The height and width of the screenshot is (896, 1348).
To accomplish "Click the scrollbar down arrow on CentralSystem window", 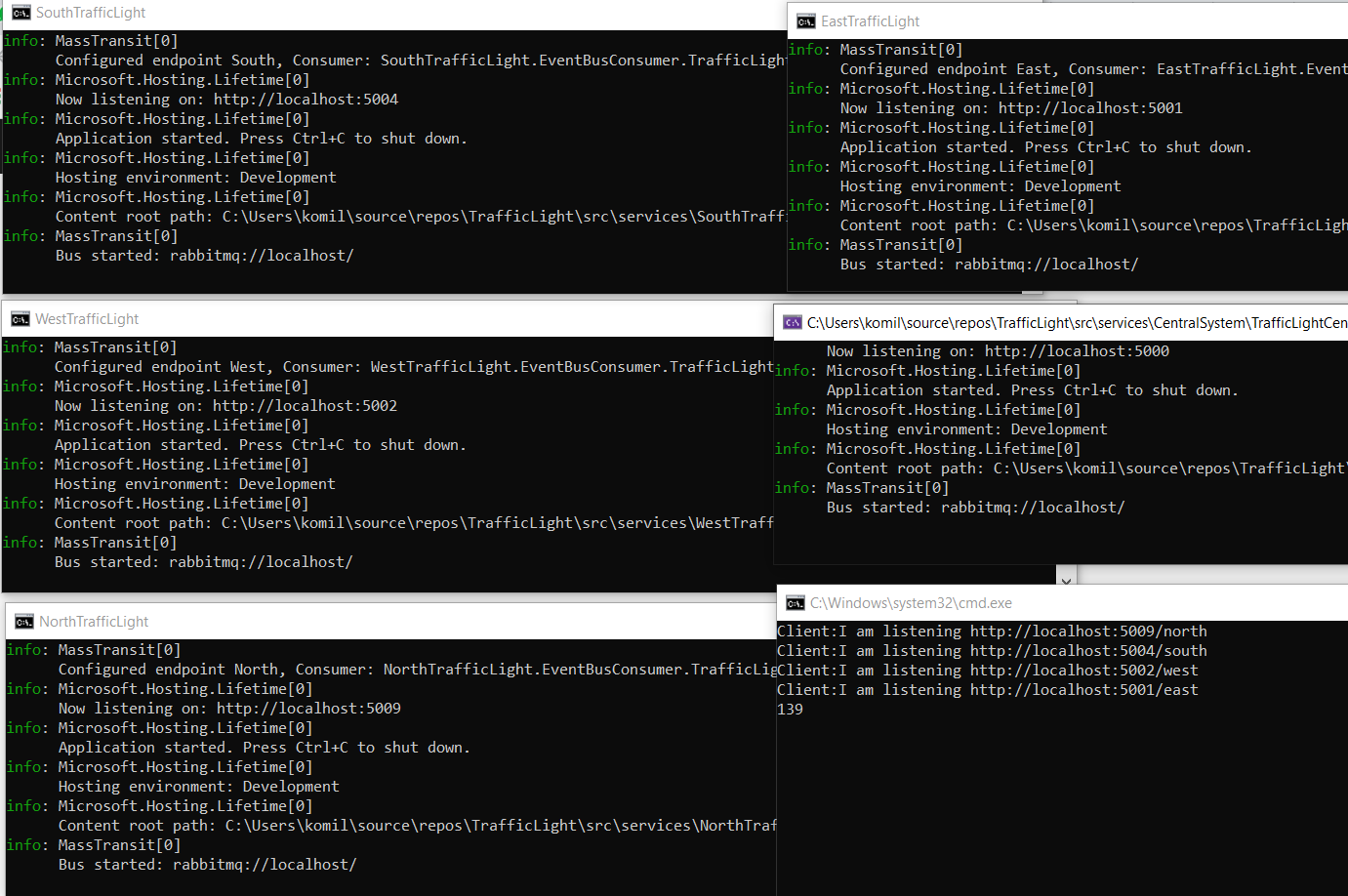I will point(1066,579).
